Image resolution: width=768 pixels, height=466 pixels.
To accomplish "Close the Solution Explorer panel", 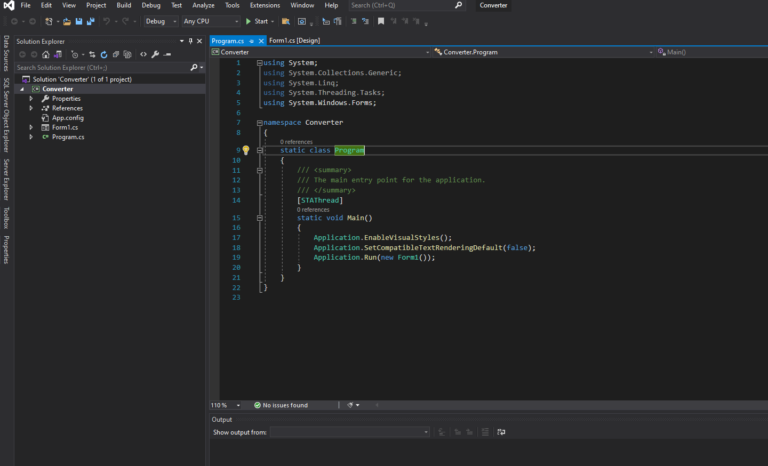I will (x=199, y=41).
